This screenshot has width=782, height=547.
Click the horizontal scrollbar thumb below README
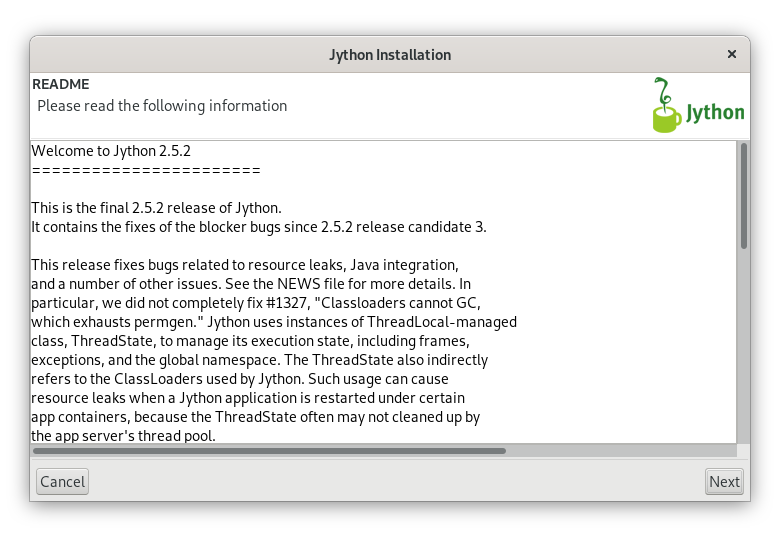click(x=269, y=451)
